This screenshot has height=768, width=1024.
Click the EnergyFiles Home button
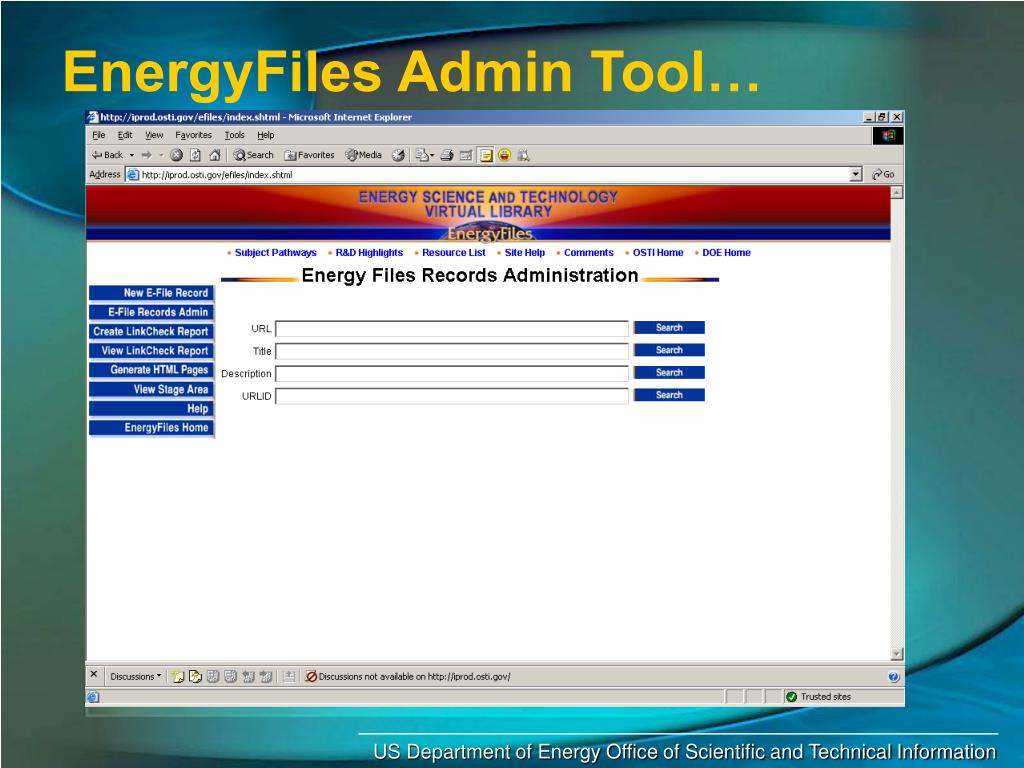click(152, 428)
